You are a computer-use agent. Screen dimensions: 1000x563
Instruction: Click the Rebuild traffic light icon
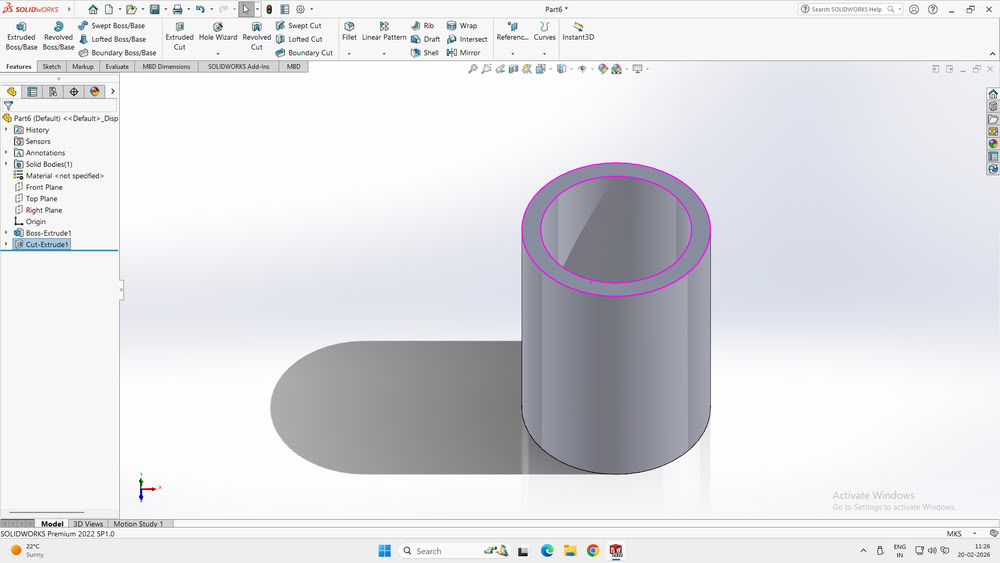(269, 9)
